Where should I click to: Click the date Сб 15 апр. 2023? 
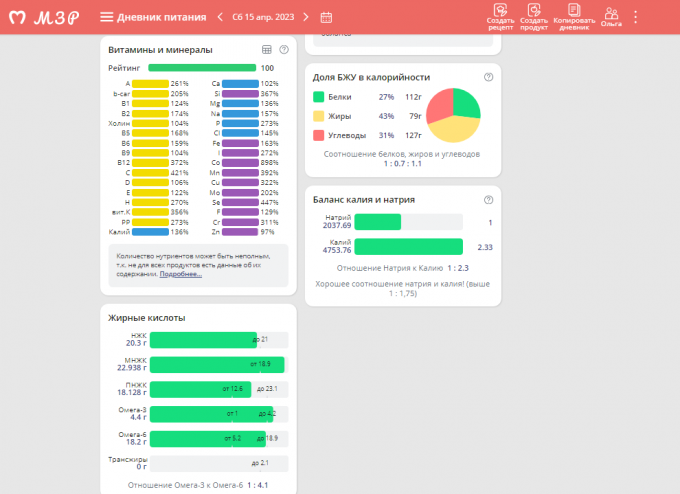coord(263,17)
